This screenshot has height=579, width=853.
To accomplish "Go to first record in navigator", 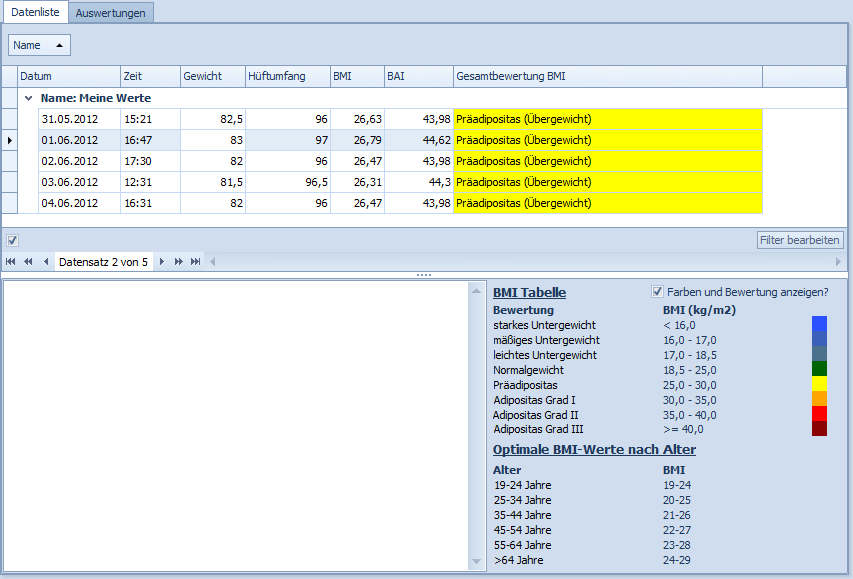I will tap(10, 262).
